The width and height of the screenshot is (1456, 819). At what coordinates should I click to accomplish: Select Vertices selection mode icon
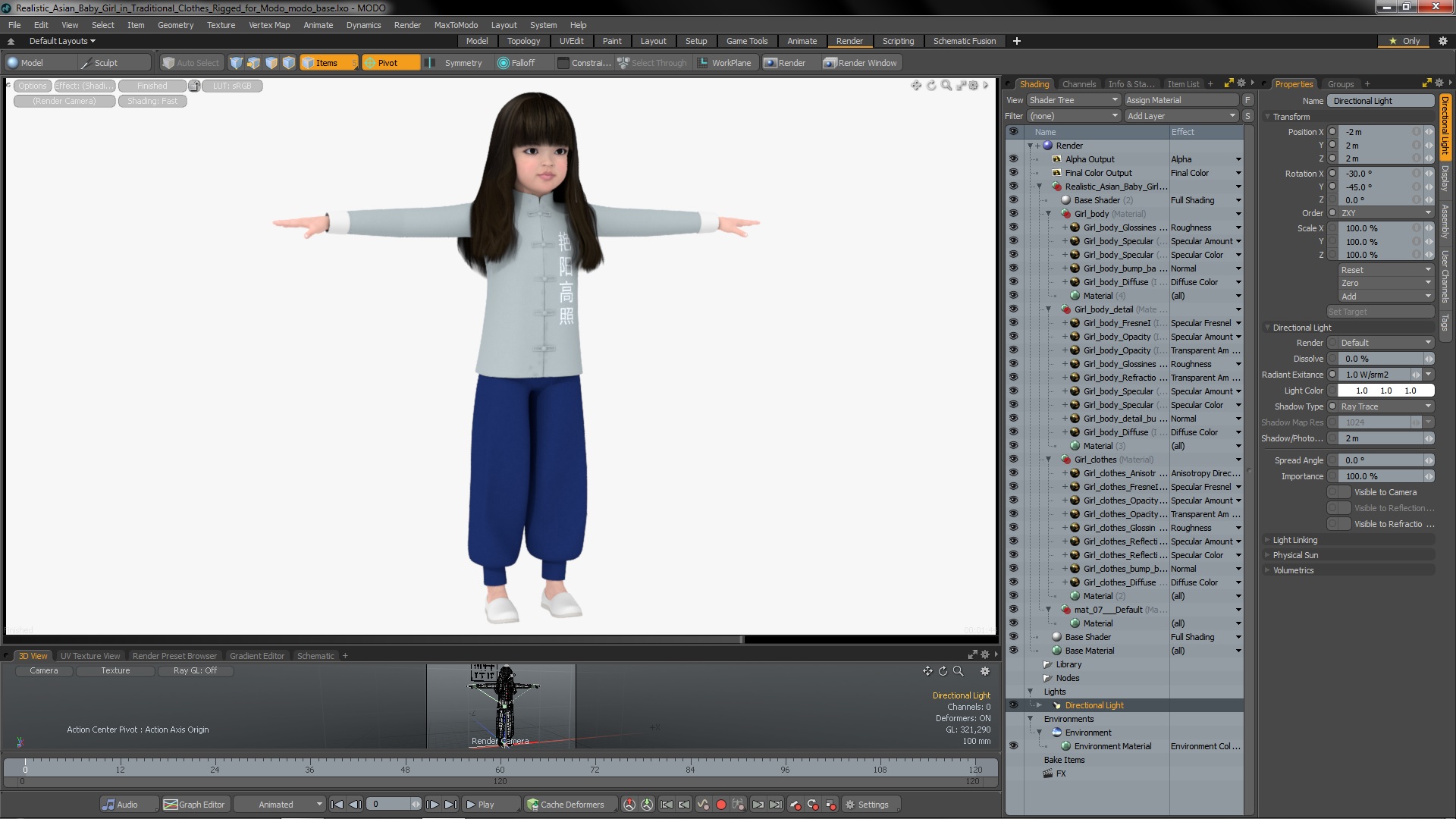point(236,63)
